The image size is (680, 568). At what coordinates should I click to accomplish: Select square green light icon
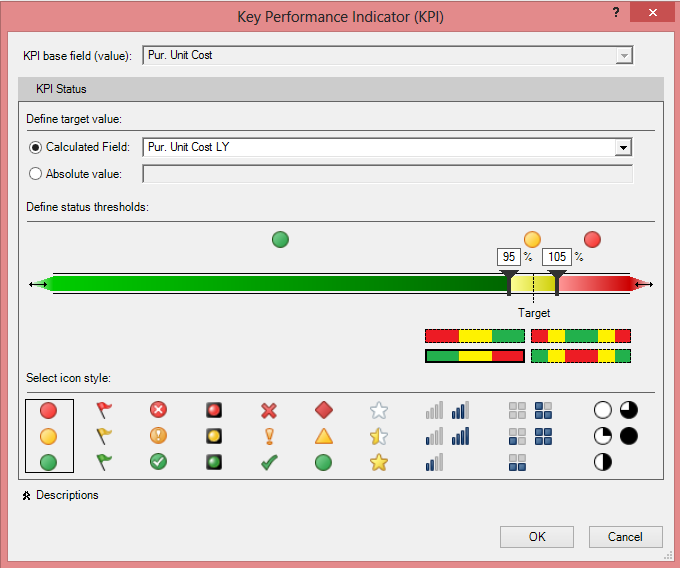(x=214, y=462)
